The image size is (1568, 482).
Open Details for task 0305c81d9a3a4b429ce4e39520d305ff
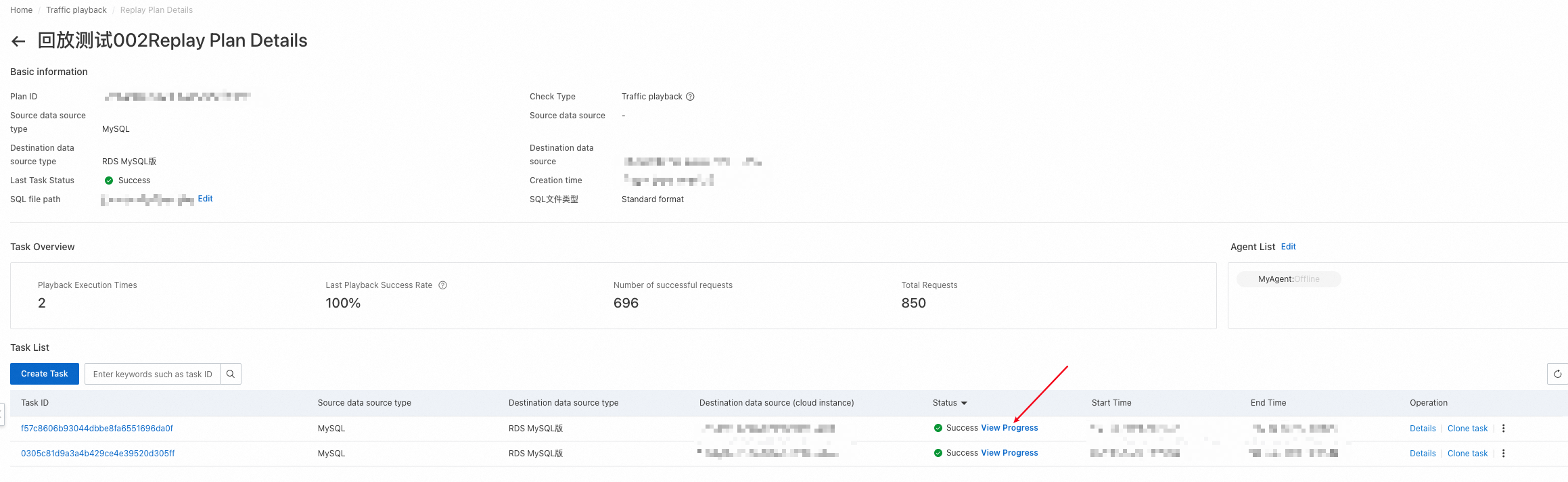1423,454
